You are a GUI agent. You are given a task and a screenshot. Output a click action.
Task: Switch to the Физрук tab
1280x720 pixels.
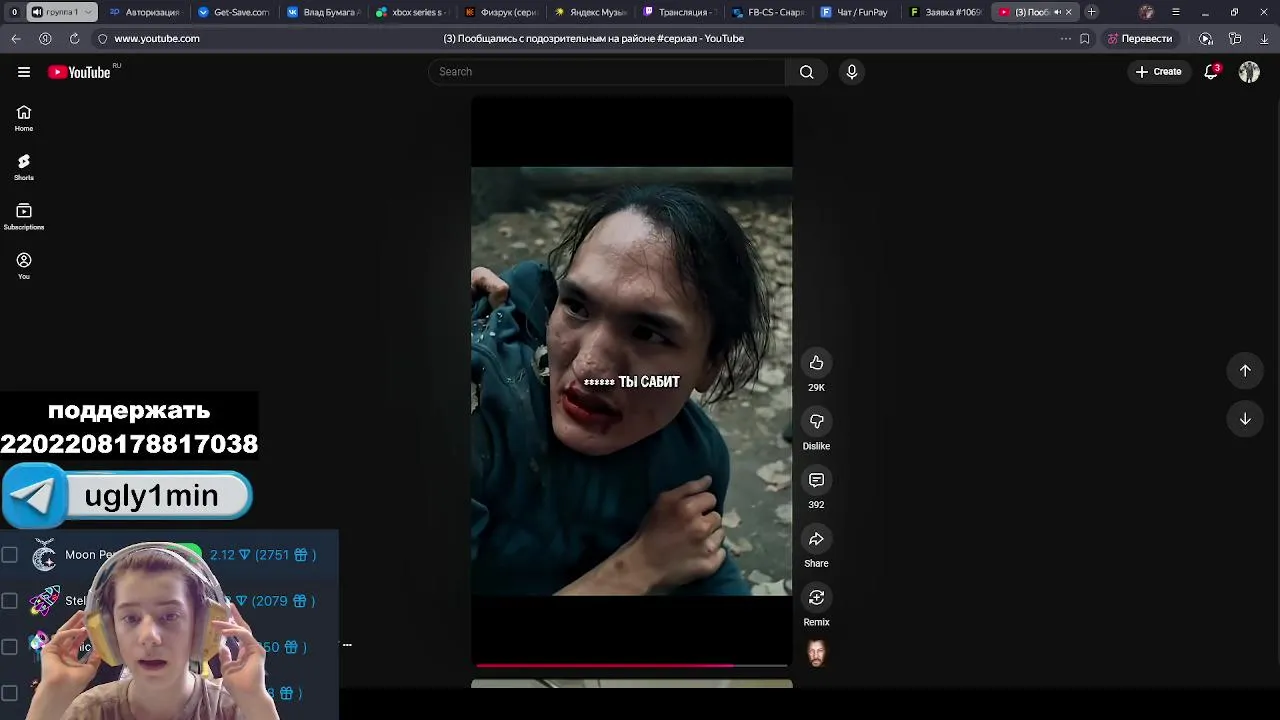[x=502, y=12]
